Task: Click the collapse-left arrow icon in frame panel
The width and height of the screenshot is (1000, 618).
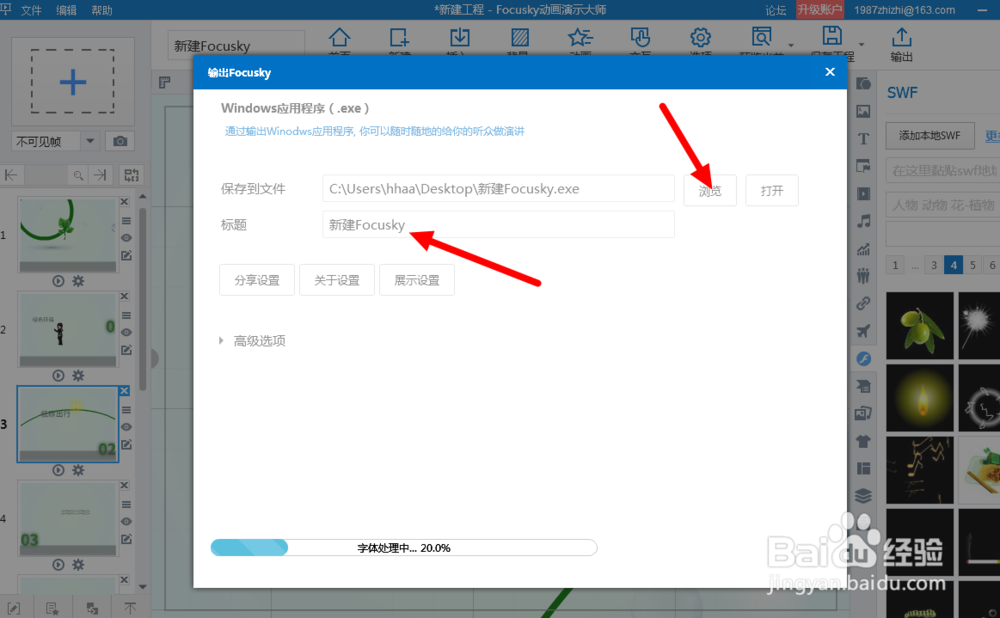Action: pos(11,175)
